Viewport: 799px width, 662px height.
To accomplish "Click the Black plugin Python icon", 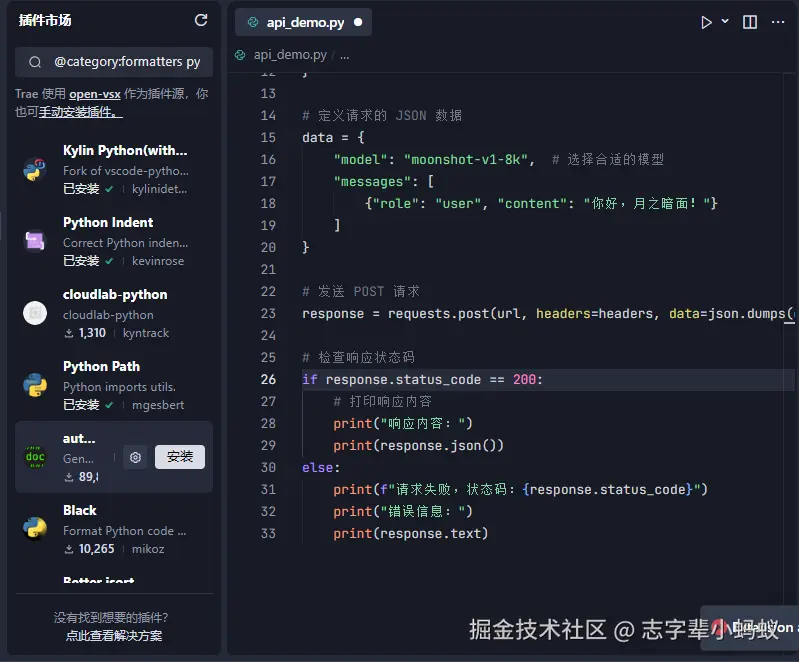I will 35,528.
